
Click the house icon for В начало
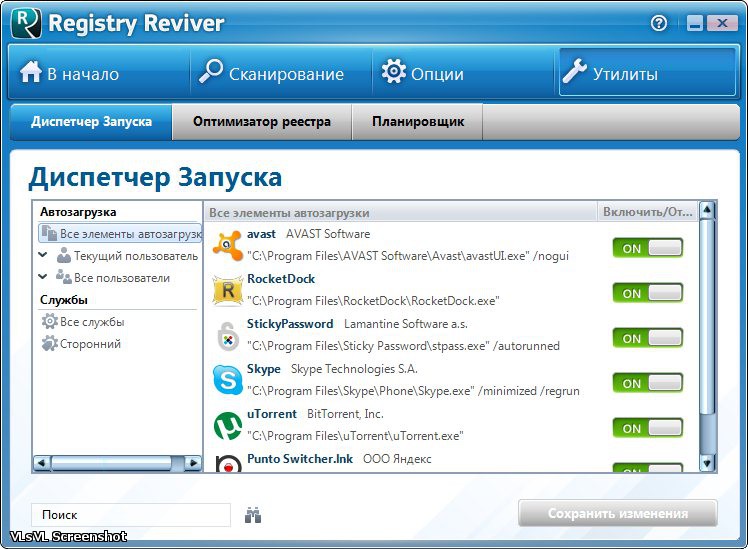pos(31,72)
